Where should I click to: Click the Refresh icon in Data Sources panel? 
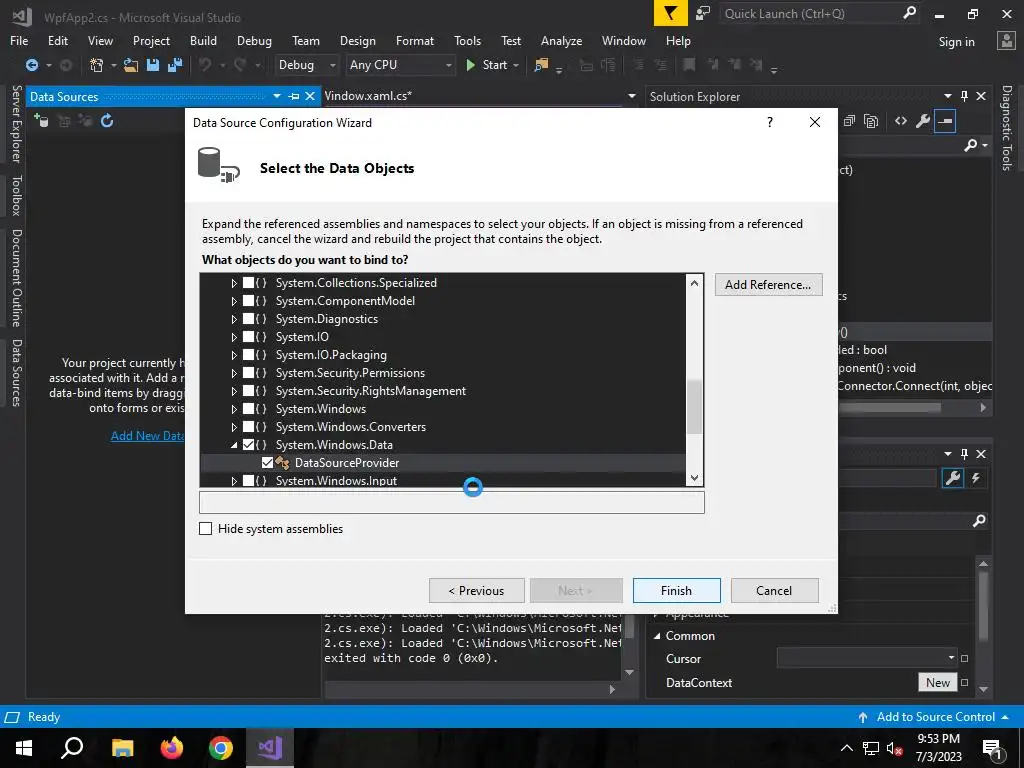click(x=107, y=121)
